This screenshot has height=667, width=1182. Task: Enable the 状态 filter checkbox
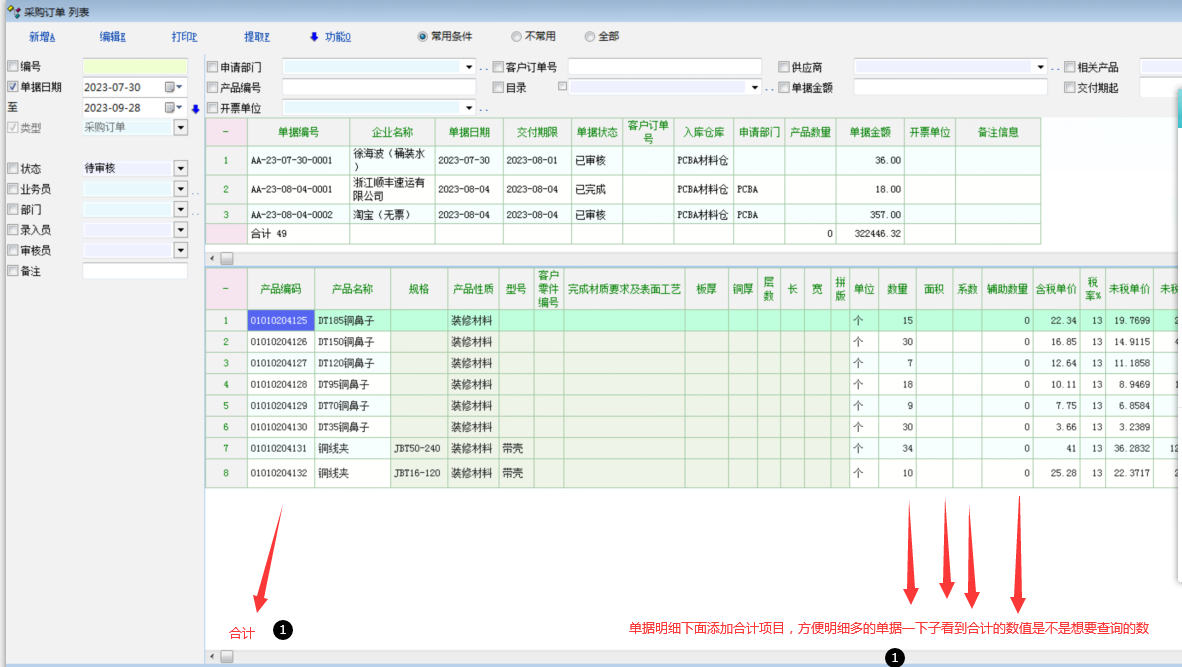pos(13,169)
